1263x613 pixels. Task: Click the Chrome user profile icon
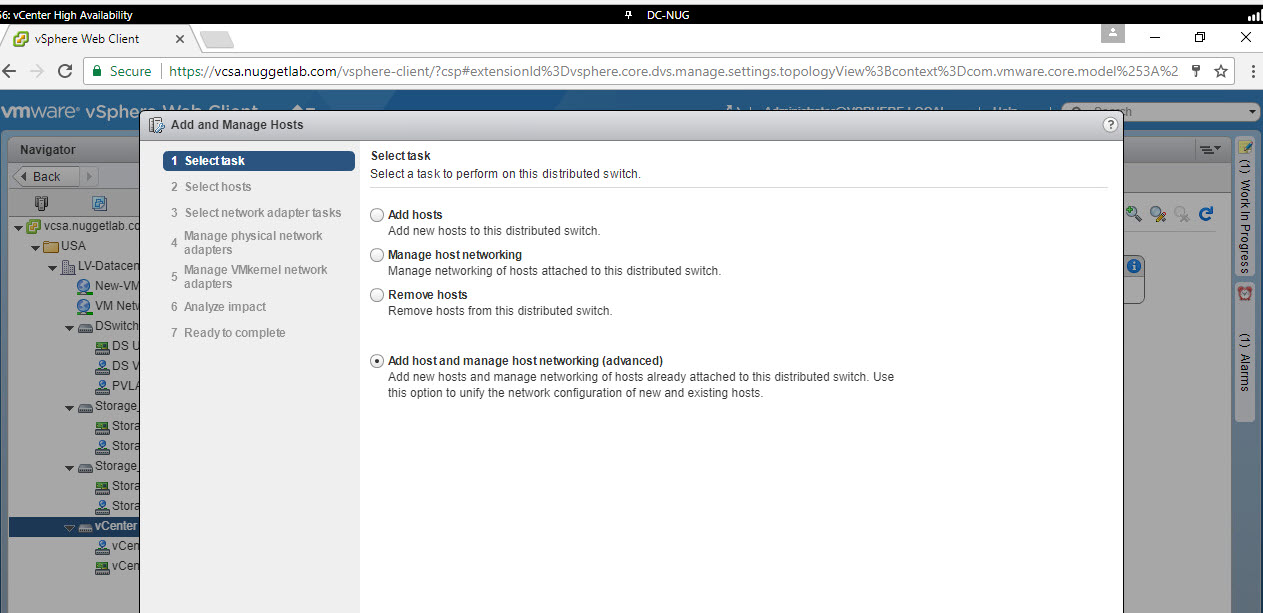click(x=1111, y=33)
